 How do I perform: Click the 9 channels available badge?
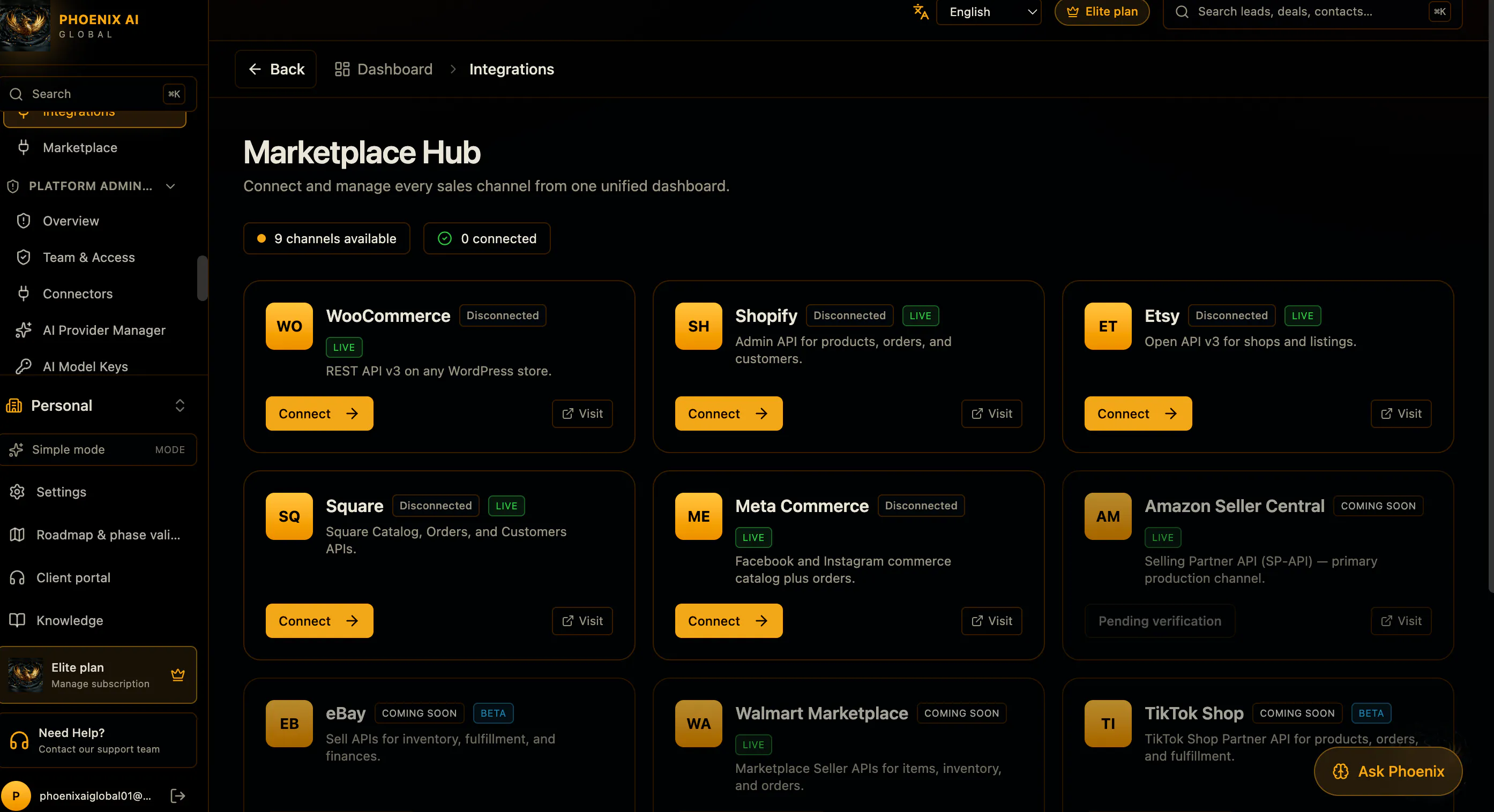tap(326, 238)
